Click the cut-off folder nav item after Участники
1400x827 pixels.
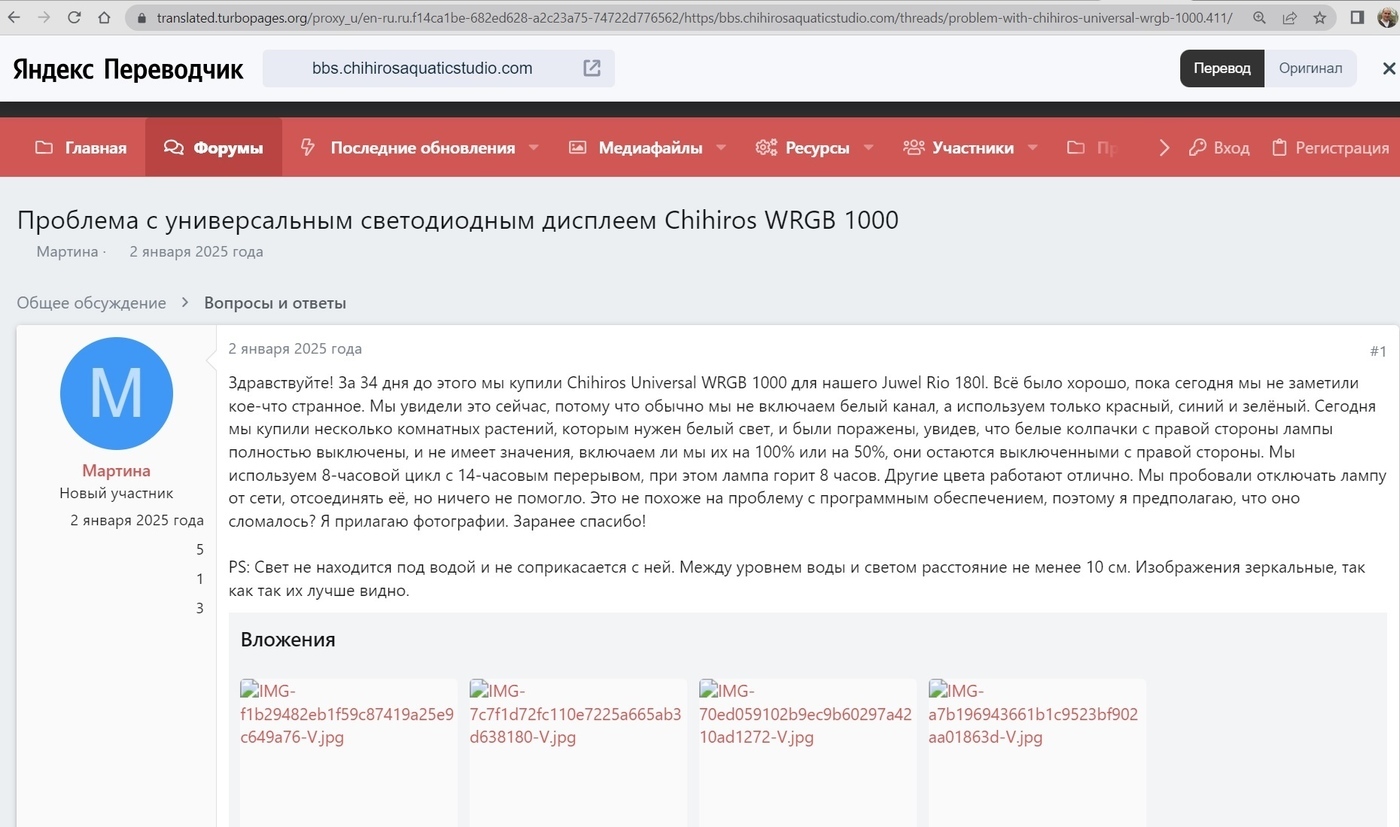(1091, 147)
